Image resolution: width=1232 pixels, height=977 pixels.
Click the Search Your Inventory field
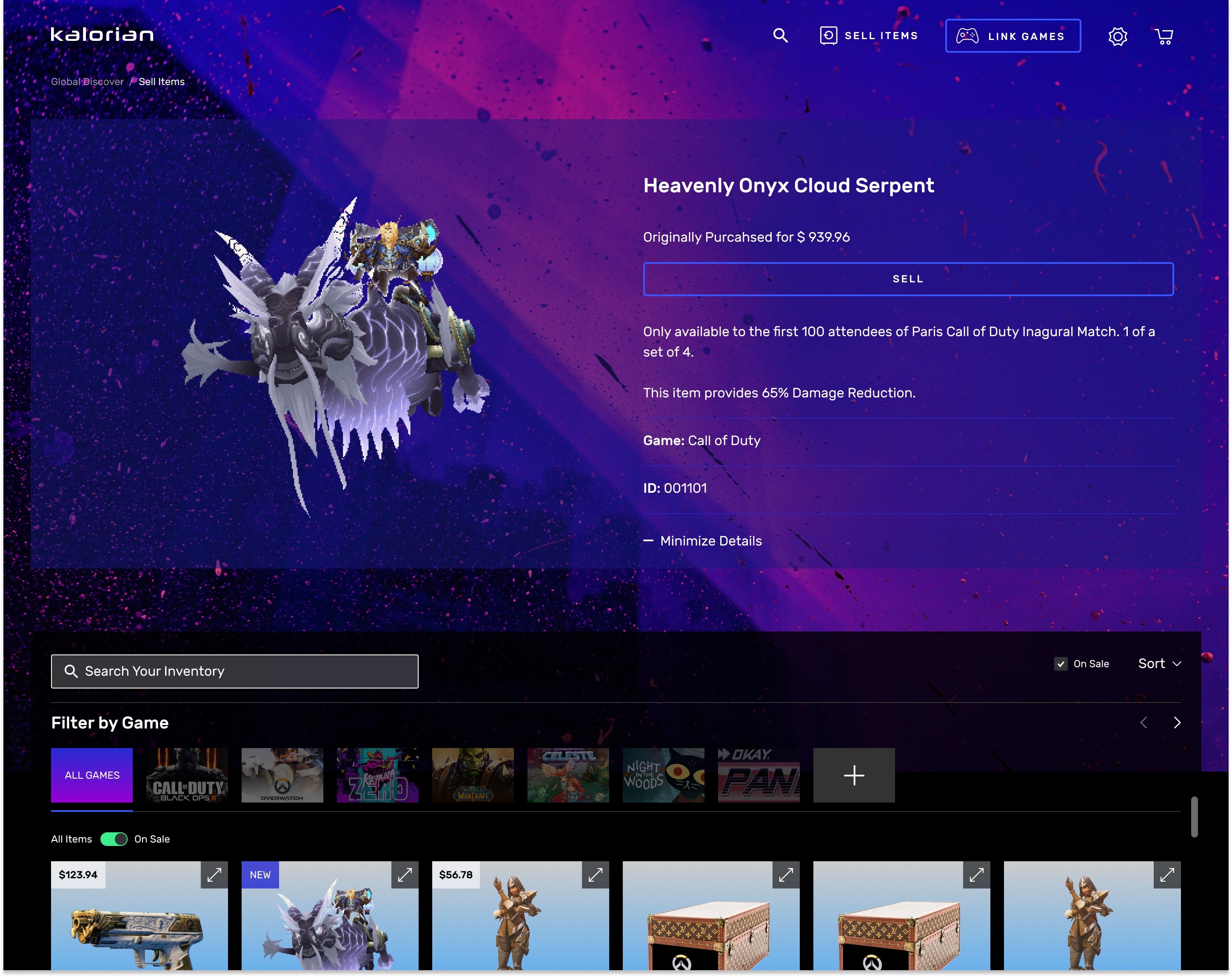point(234,671)
